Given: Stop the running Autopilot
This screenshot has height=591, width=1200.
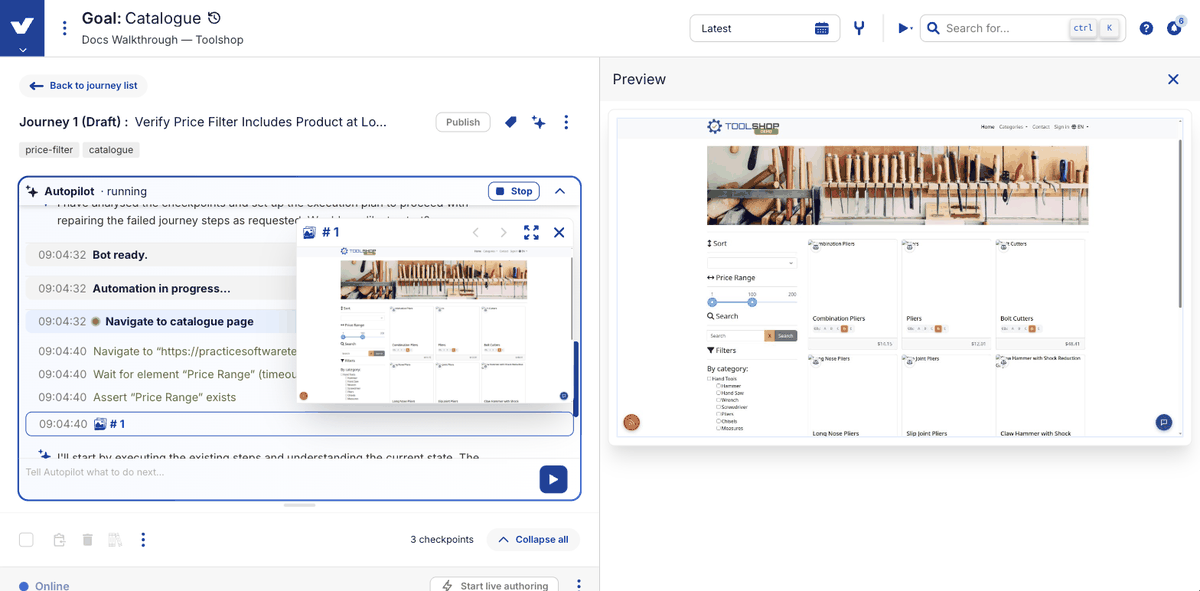Looking at the screenshot, I should 514,191.
